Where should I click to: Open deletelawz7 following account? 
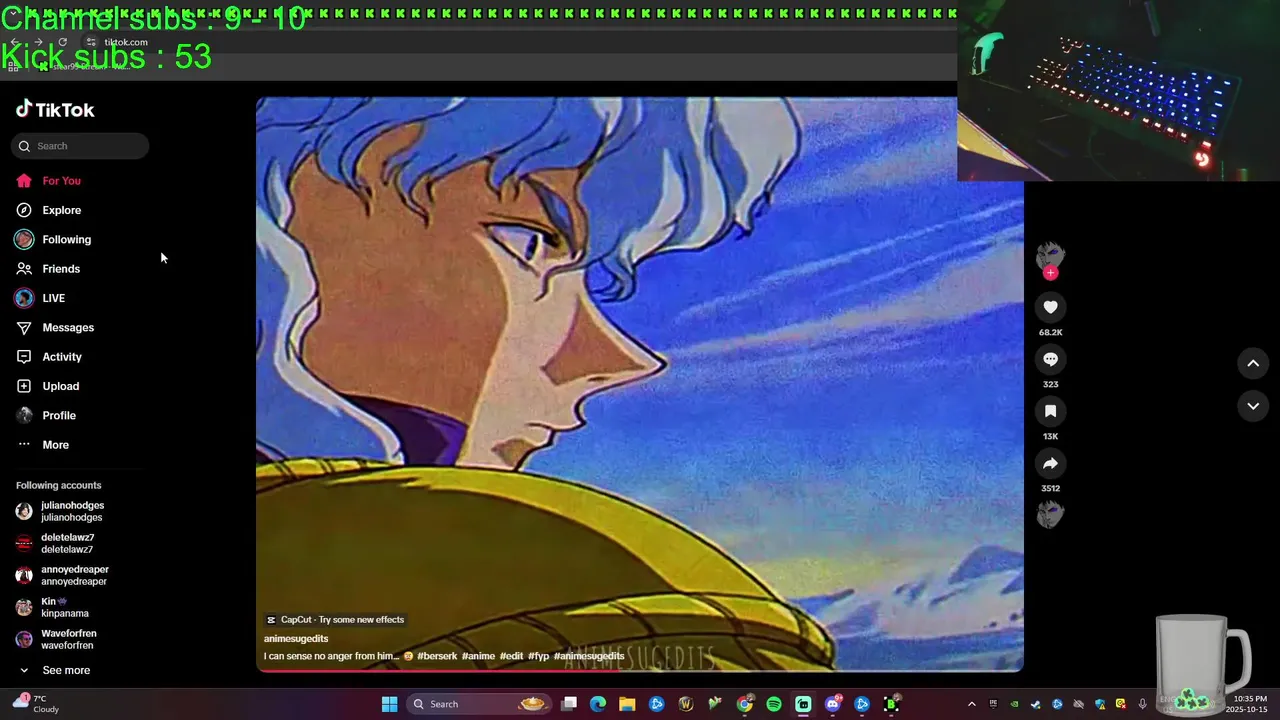point(56,543)
